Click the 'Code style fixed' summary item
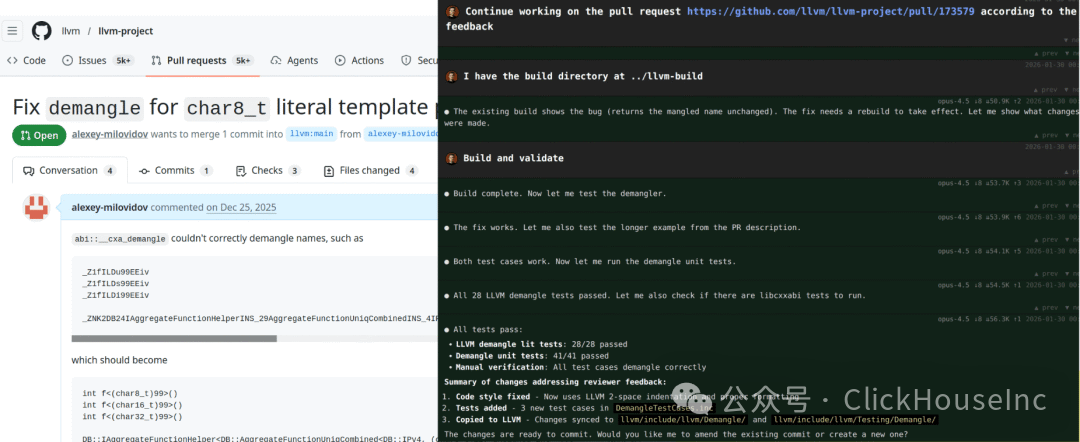The image size is (1080, 442). (x=623, y=397)
